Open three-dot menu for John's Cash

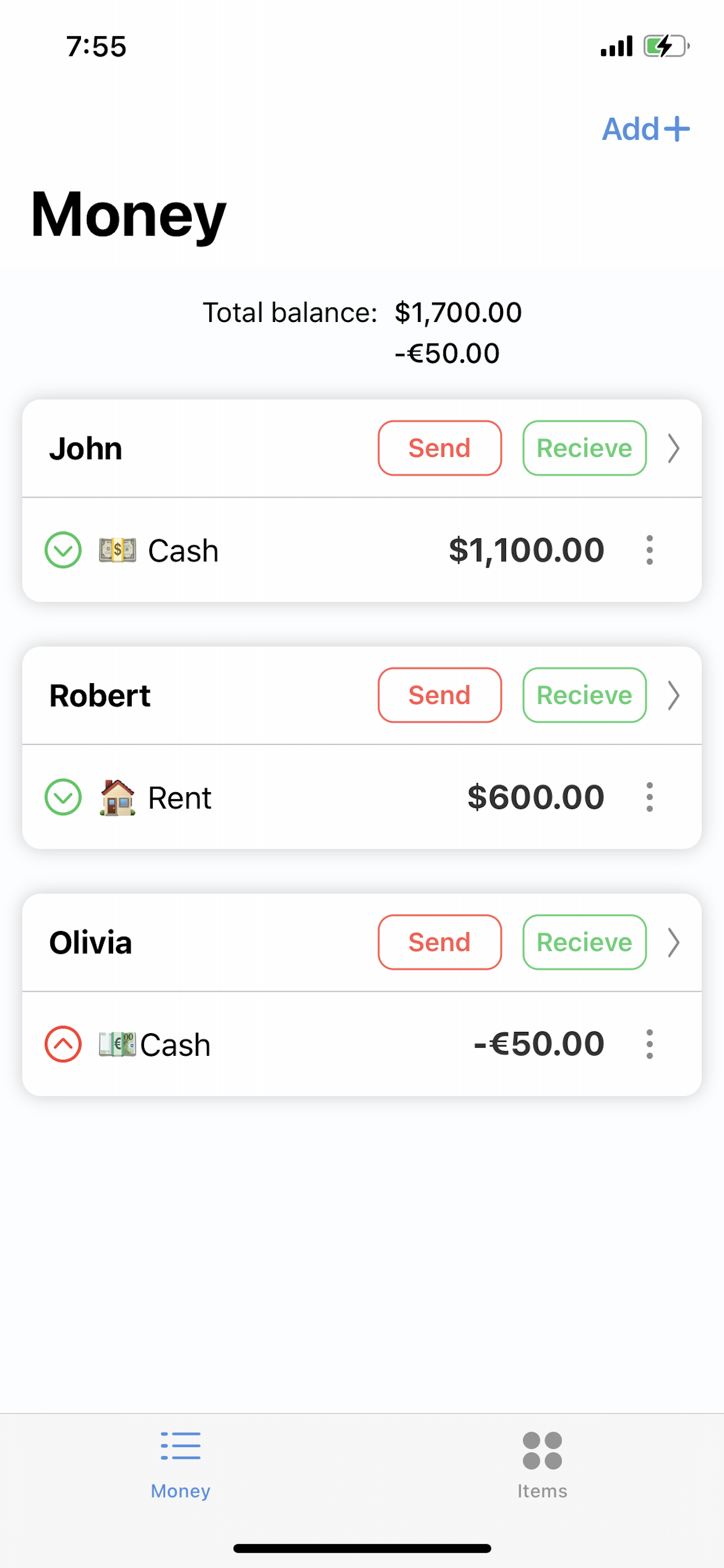[649, 549]
